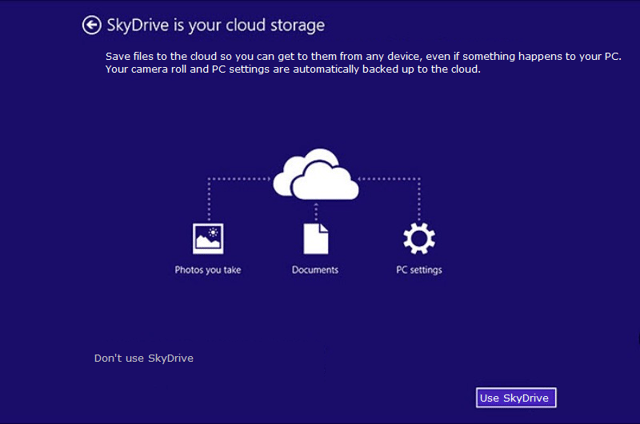Click the "Documents" label under the page icon
The image size is (640, 424).
pos(315,270)
